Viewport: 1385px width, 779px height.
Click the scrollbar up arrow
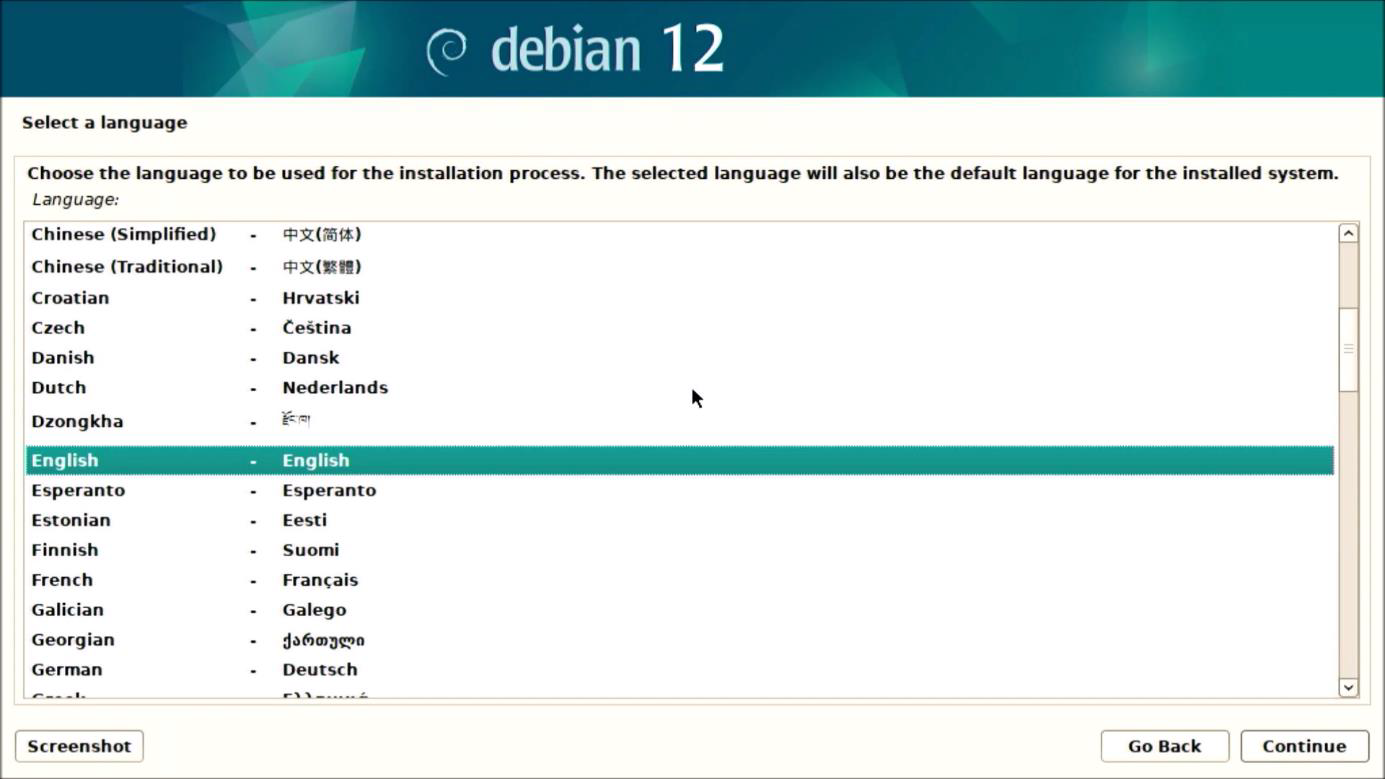click(x=1348, y=233)
